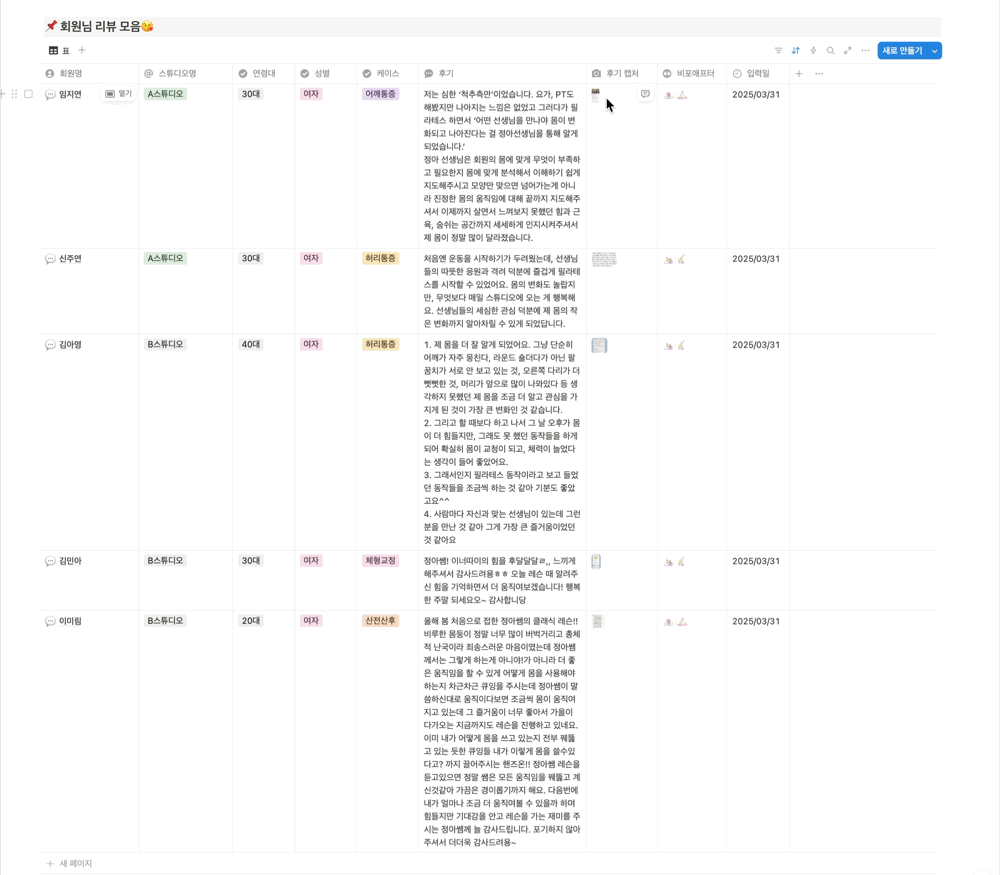This screenshot has width=1000, height=875.
Task: Open automations lightning bolt icon
Action: 813,50
